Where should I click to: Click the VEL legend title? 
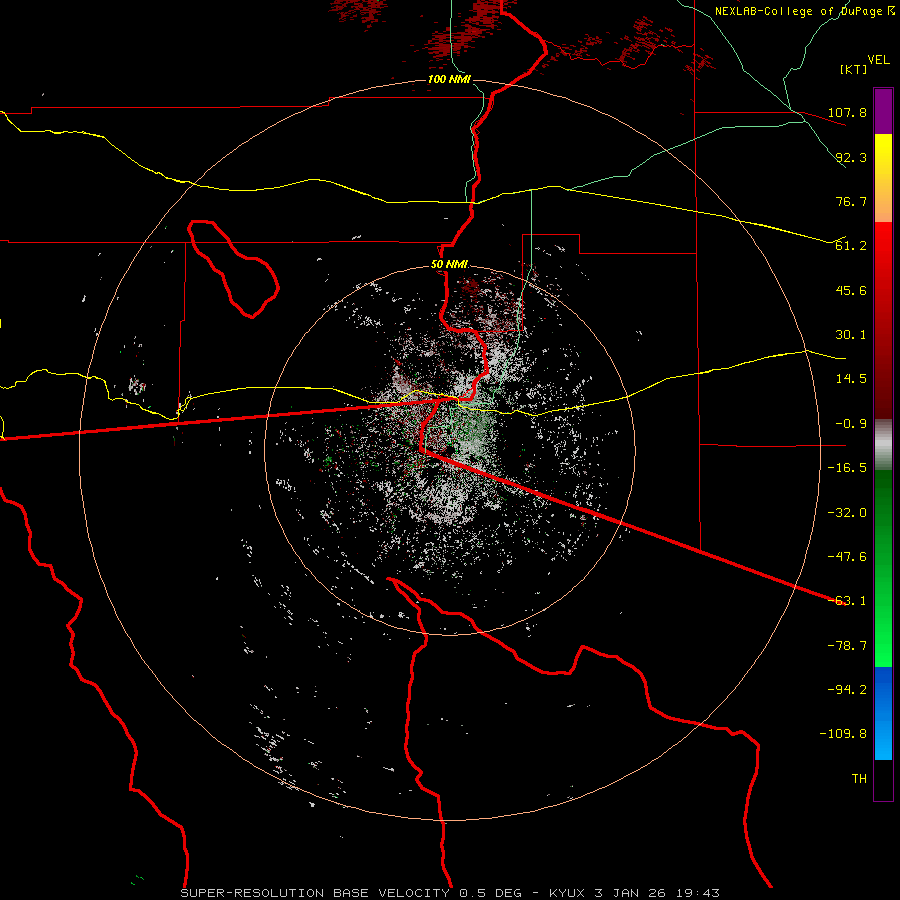pyautogui.click(x=878, y=60)
